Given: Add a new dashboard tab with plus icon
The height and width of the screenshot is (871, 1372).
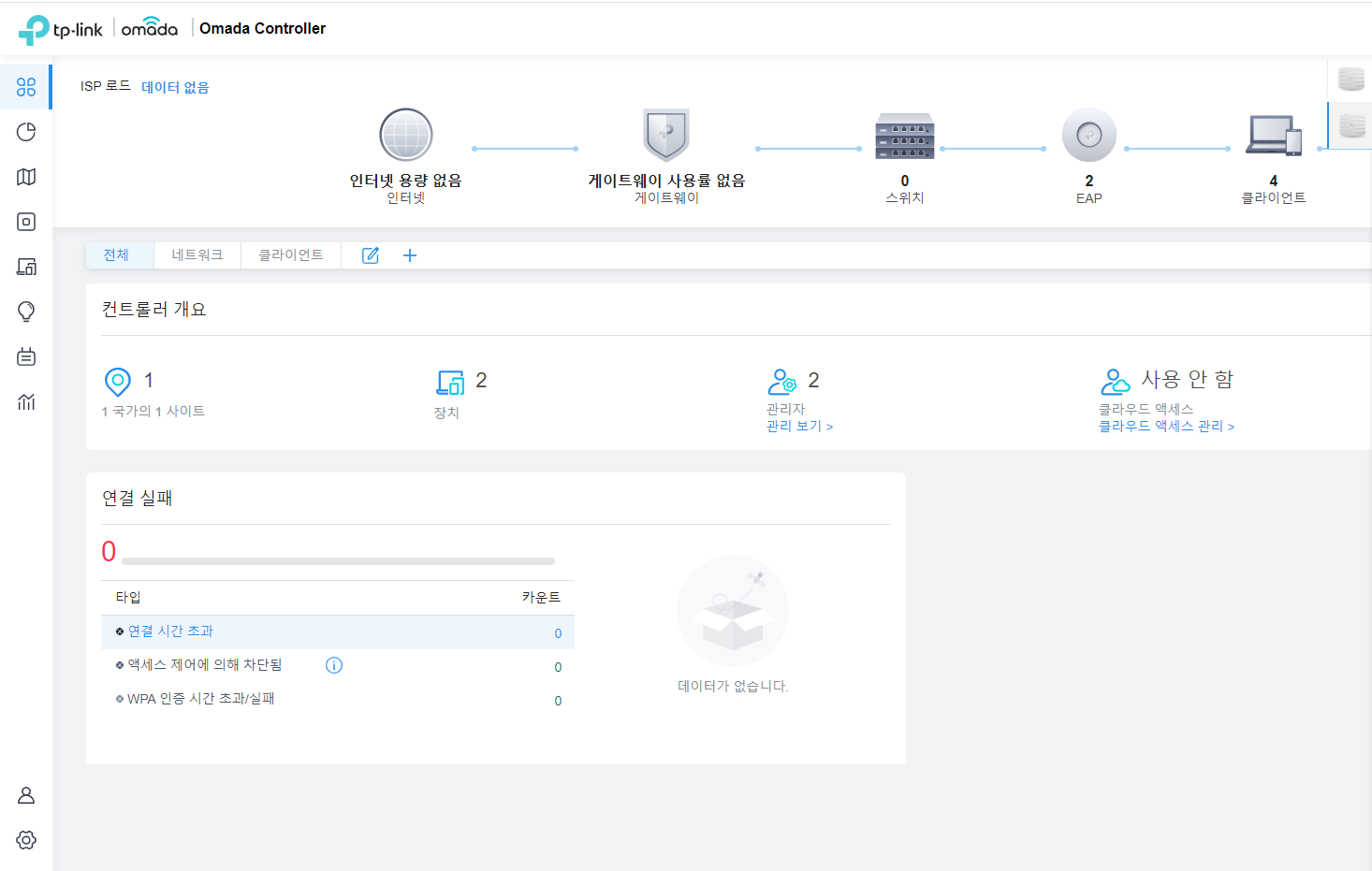Looking at the screenshot, I should point(410,255).
